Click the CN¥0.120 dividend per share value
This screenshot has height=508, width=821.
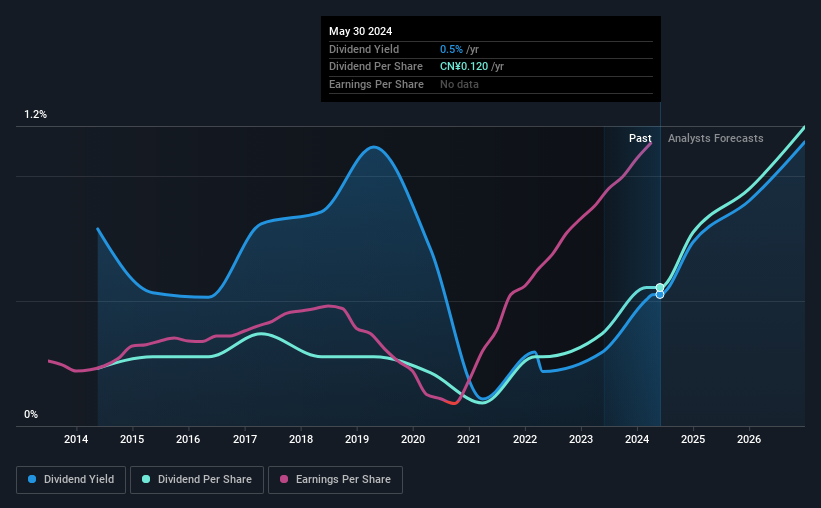point(464,67)
